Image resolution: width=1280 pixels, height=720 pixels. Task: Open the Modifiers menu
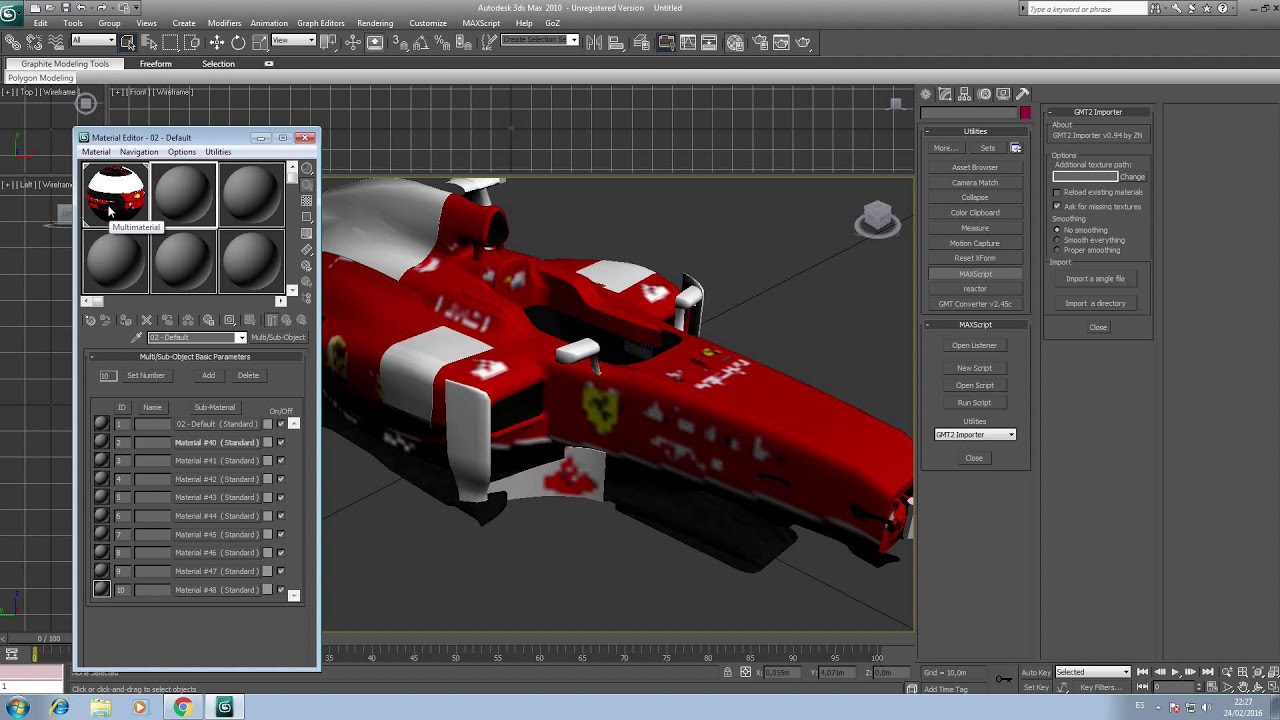point(224,23)
